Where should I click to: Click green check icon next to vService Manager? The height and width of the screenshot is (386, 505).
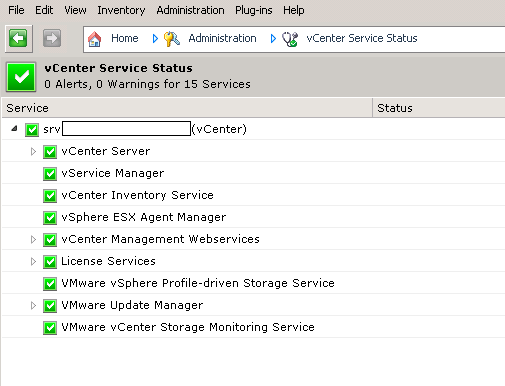(50, 174)
